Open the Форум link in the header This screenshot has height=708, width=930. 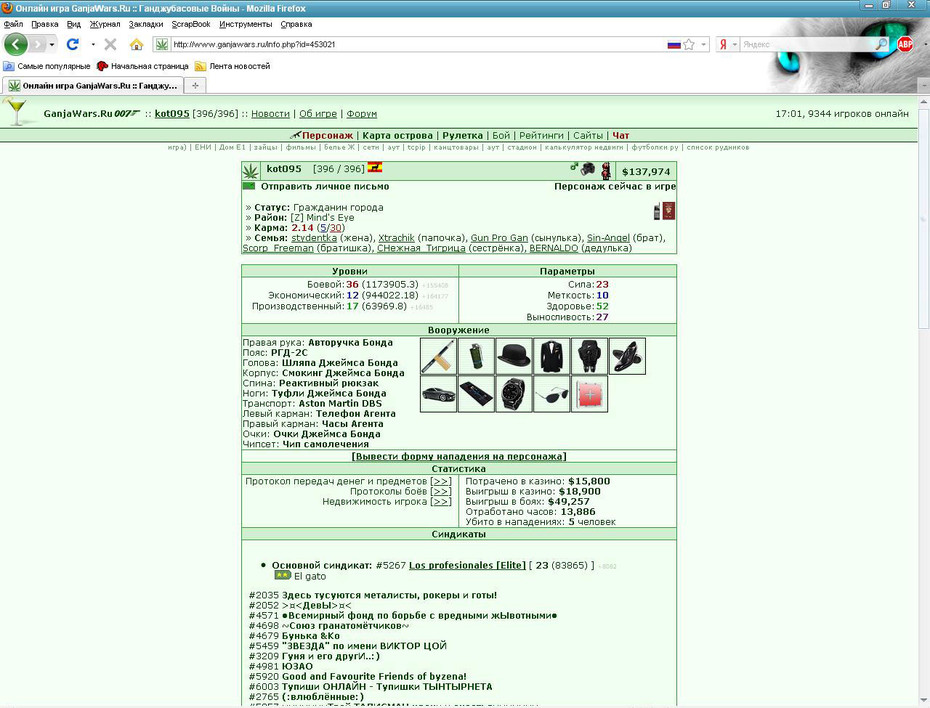click(x=362, y=114)
